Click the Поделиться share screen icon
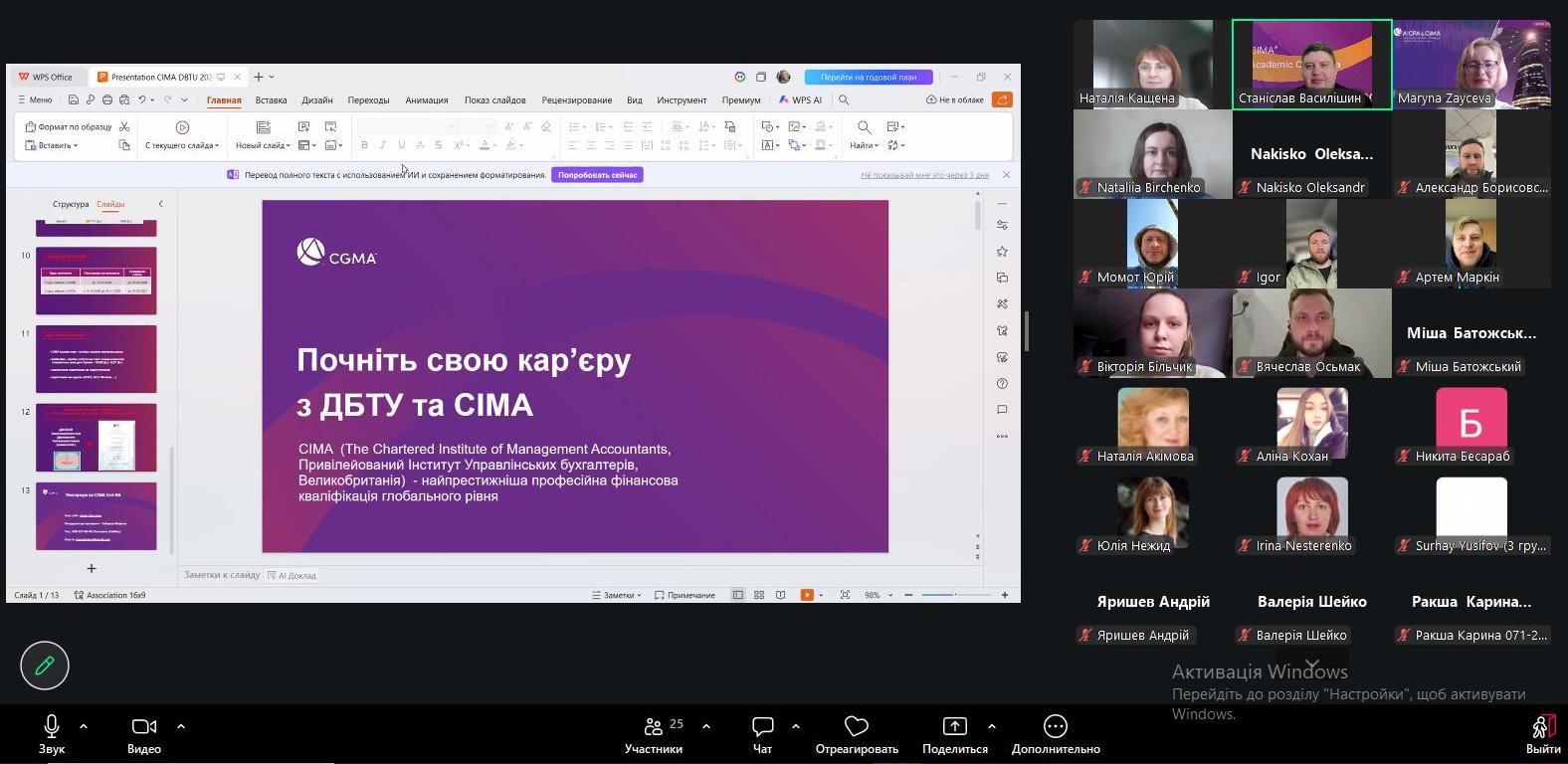 point(954,727)
